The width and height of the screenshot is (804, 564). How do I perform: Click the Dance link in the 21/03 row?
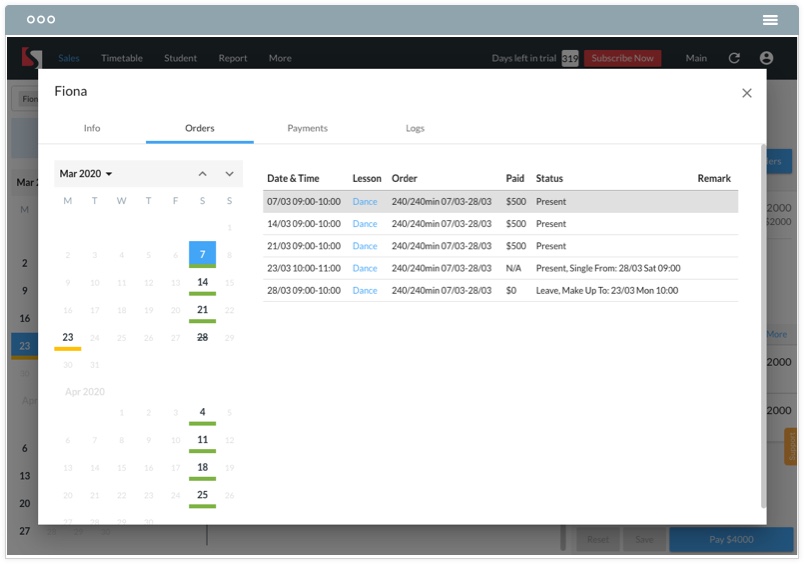(365, 246)
